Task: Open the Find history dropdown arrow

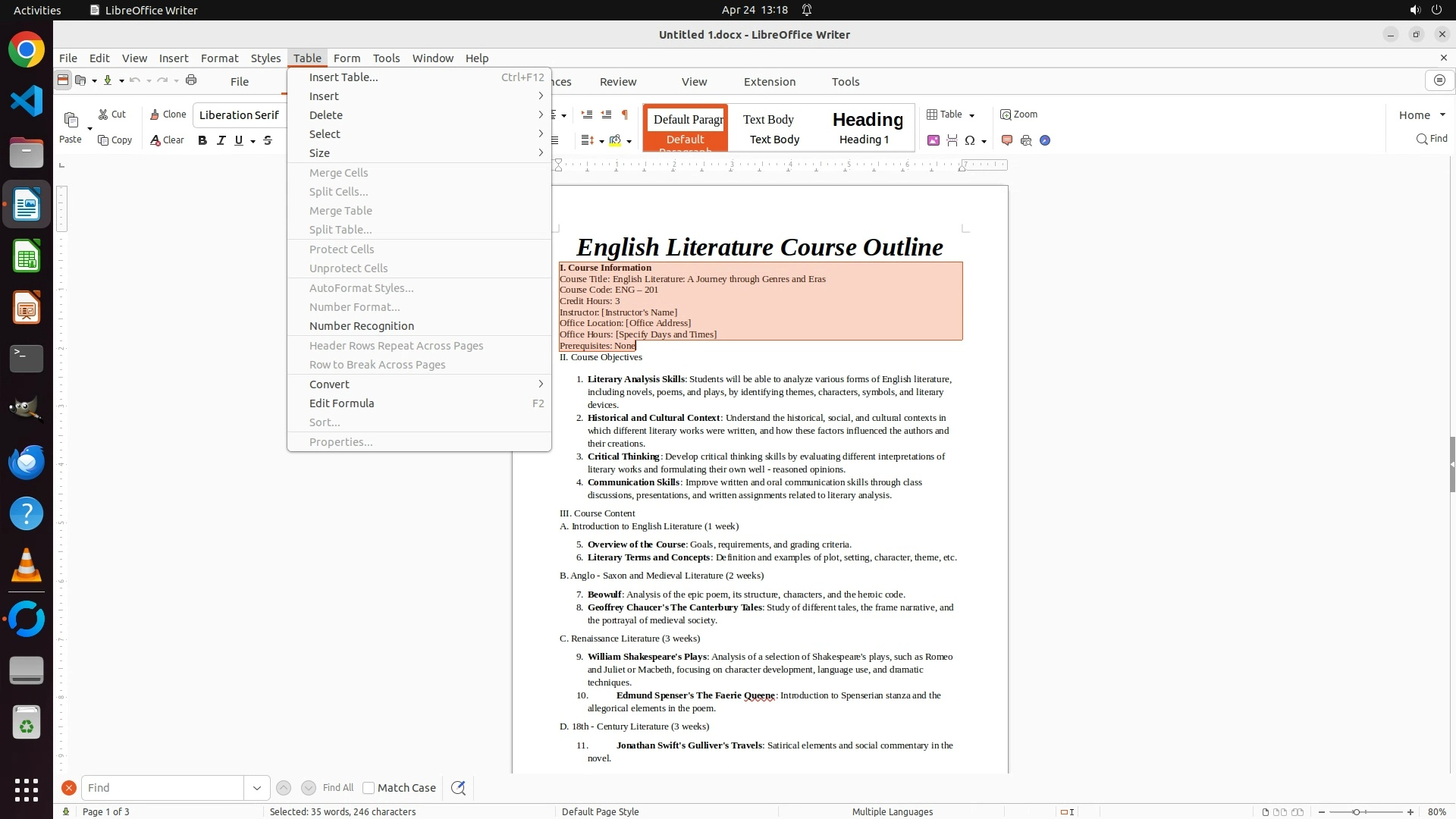Action: (x=256, y=788)
